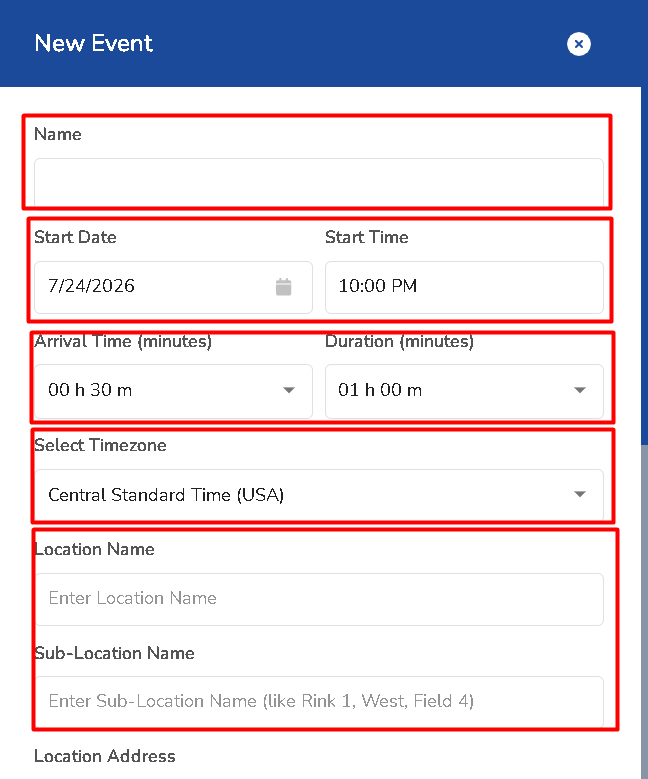Click the Sub-Location Name input field
The height and width of the screenshot is (779, 648).
click(319, 701)
